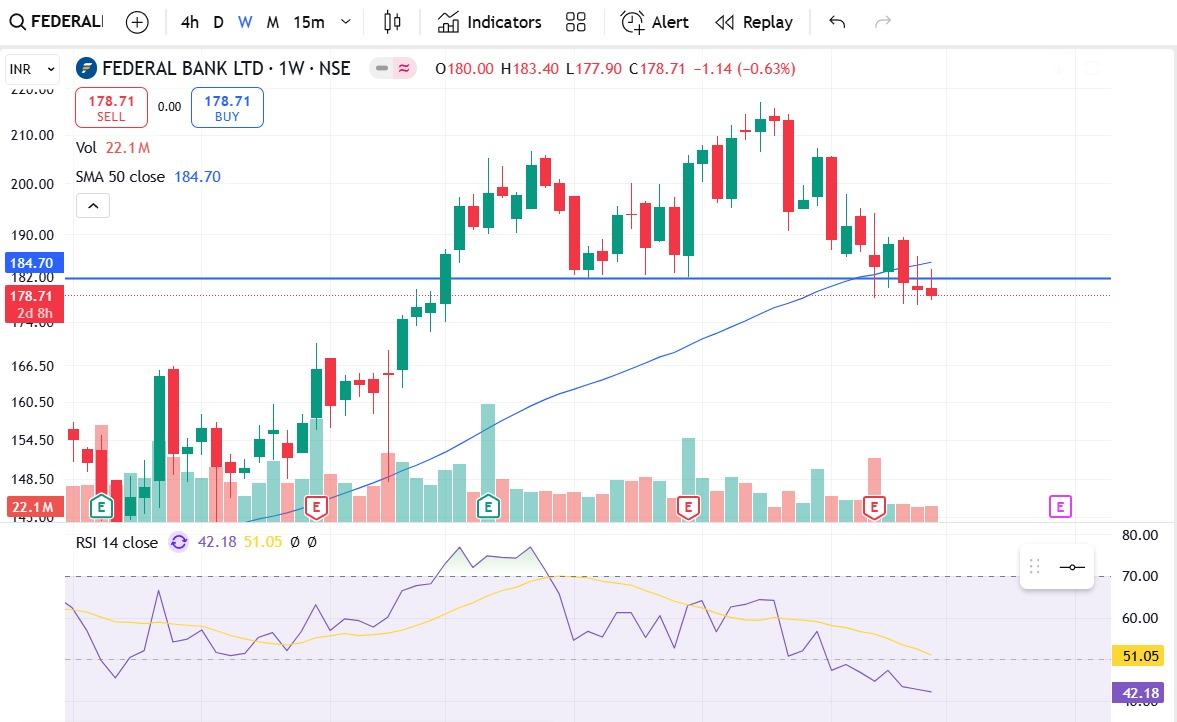Click the 178.71 BUY button
Image resolution: width=1177 pixels, height=722 pixels.
227,107
